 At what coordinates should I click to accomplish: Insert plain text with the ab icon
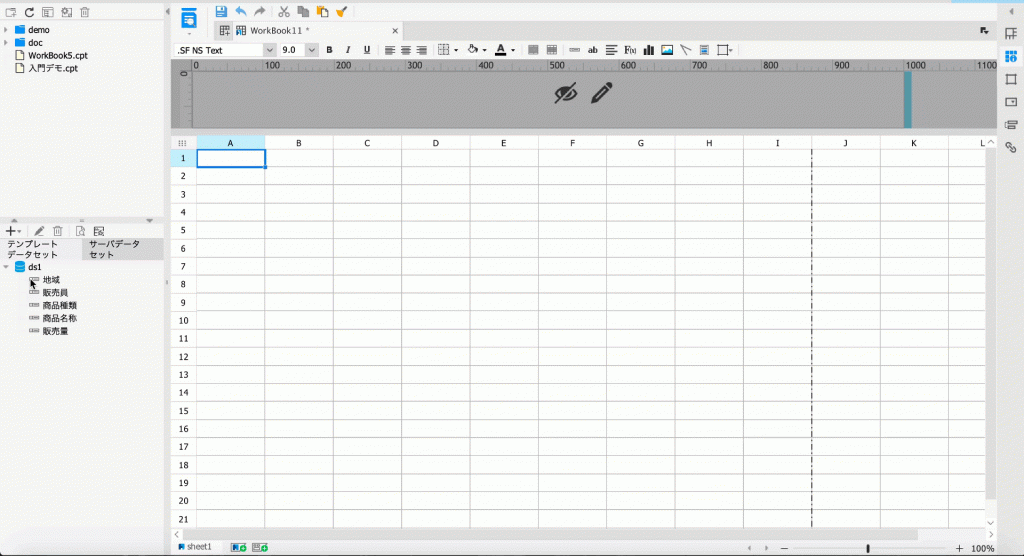coord(593,50)
